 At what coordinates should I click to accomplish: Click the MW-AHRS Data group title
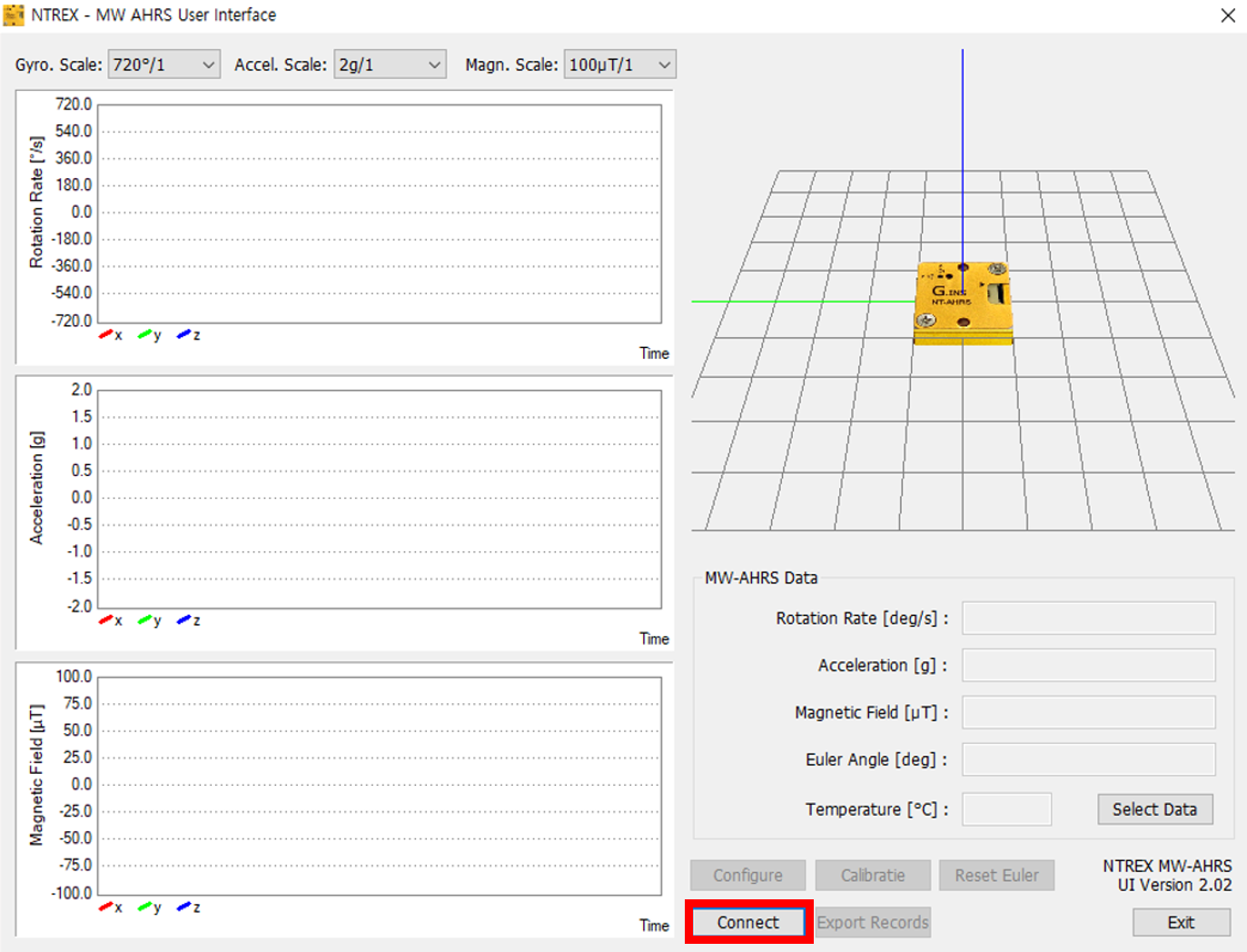[x=761, y=578]
